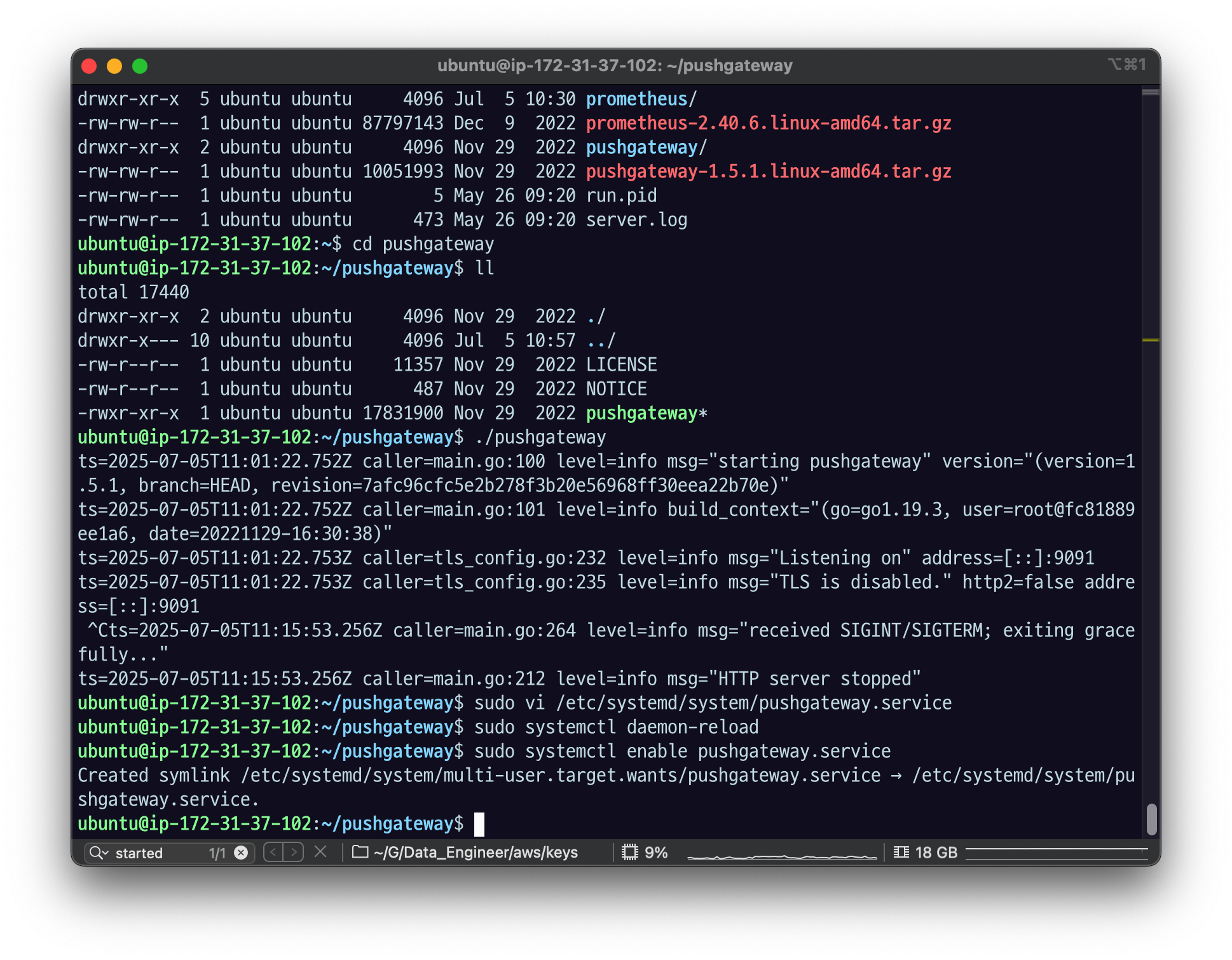This screenshot has width=1232, height=960.
Task: Close the find bar with X
Action: coord(320,852)
